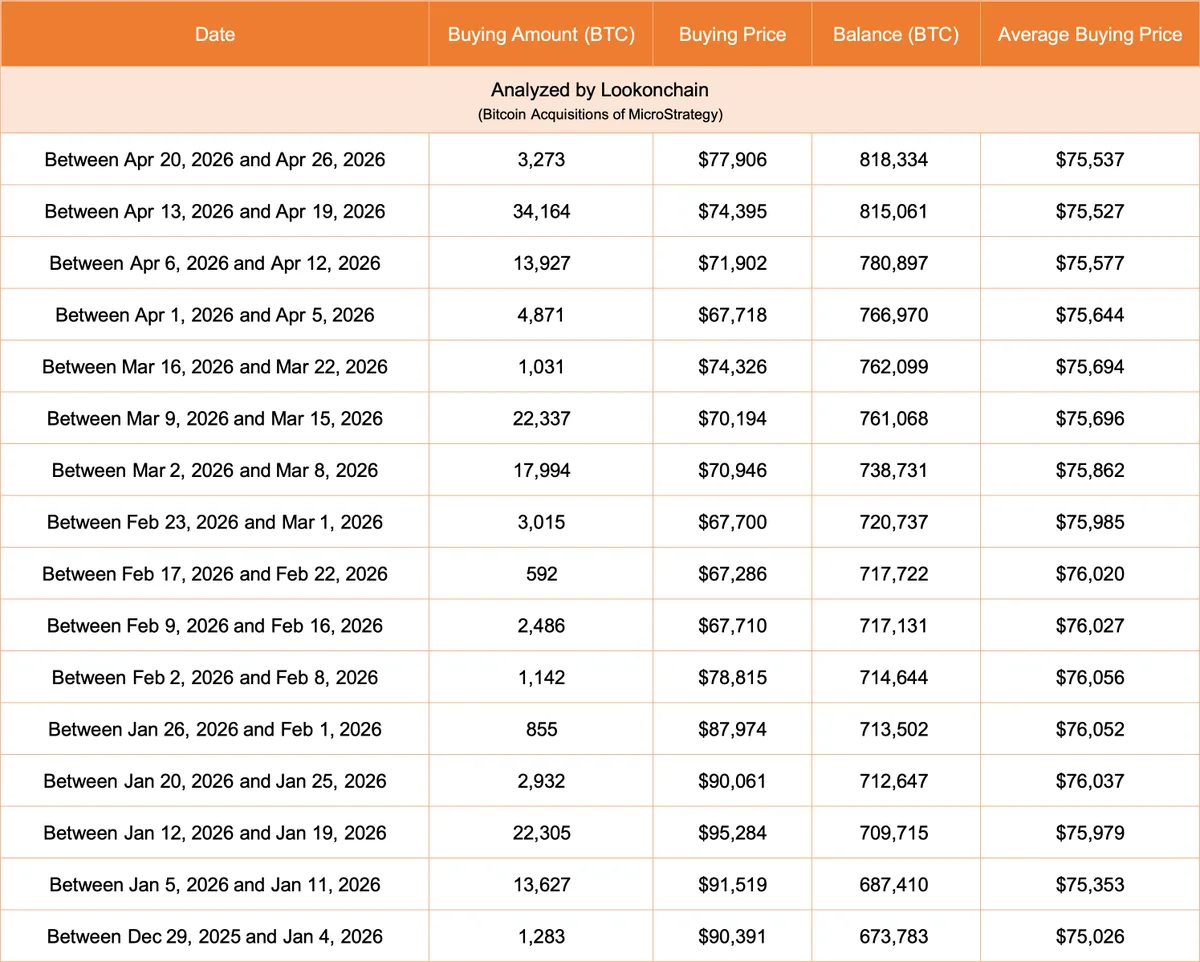Click average price $75,577
This screenshot has height=962, width=1200.
(1090, 263)
